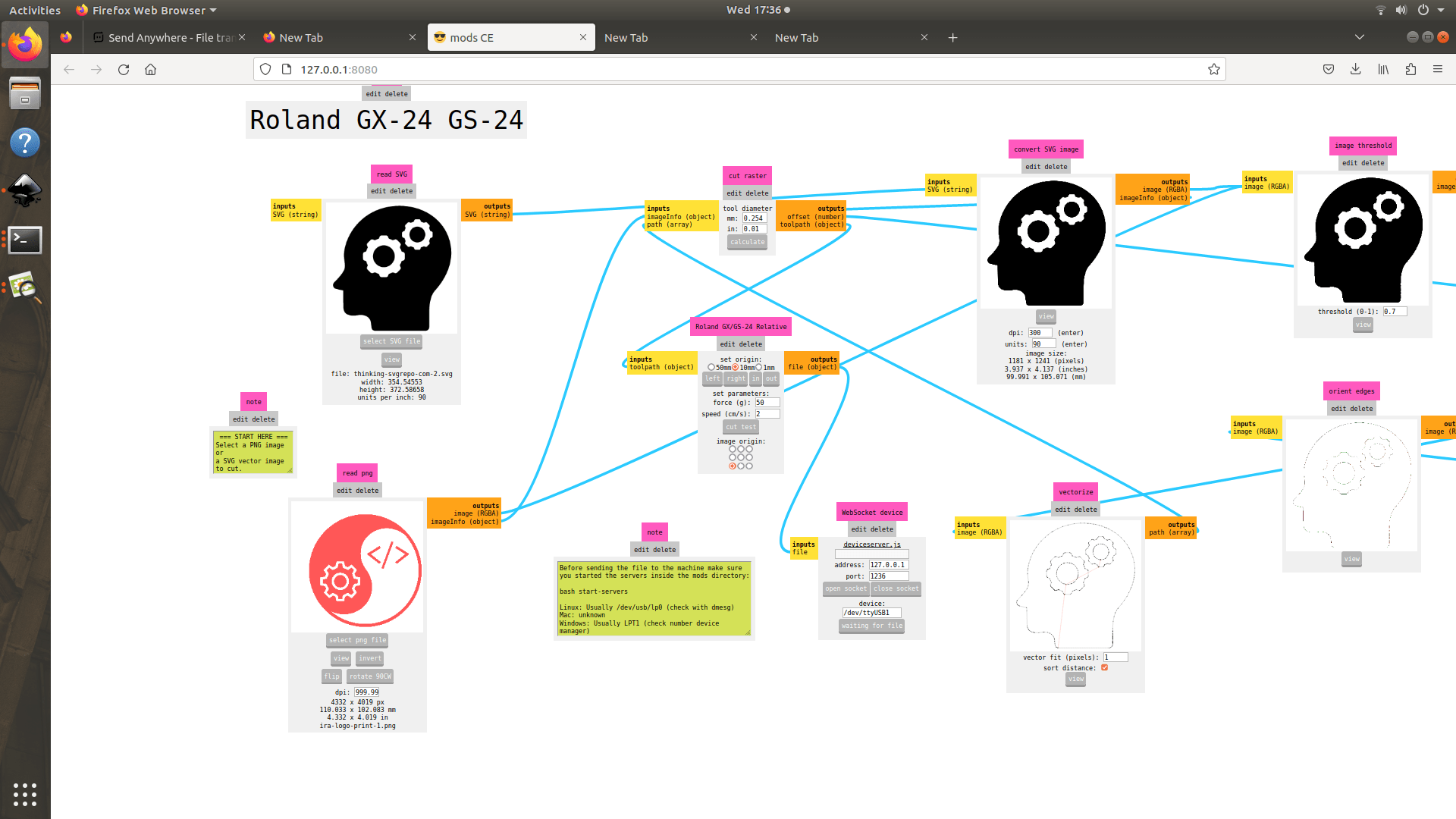Open the Terminal from the dock

click(x=25, y=240)
